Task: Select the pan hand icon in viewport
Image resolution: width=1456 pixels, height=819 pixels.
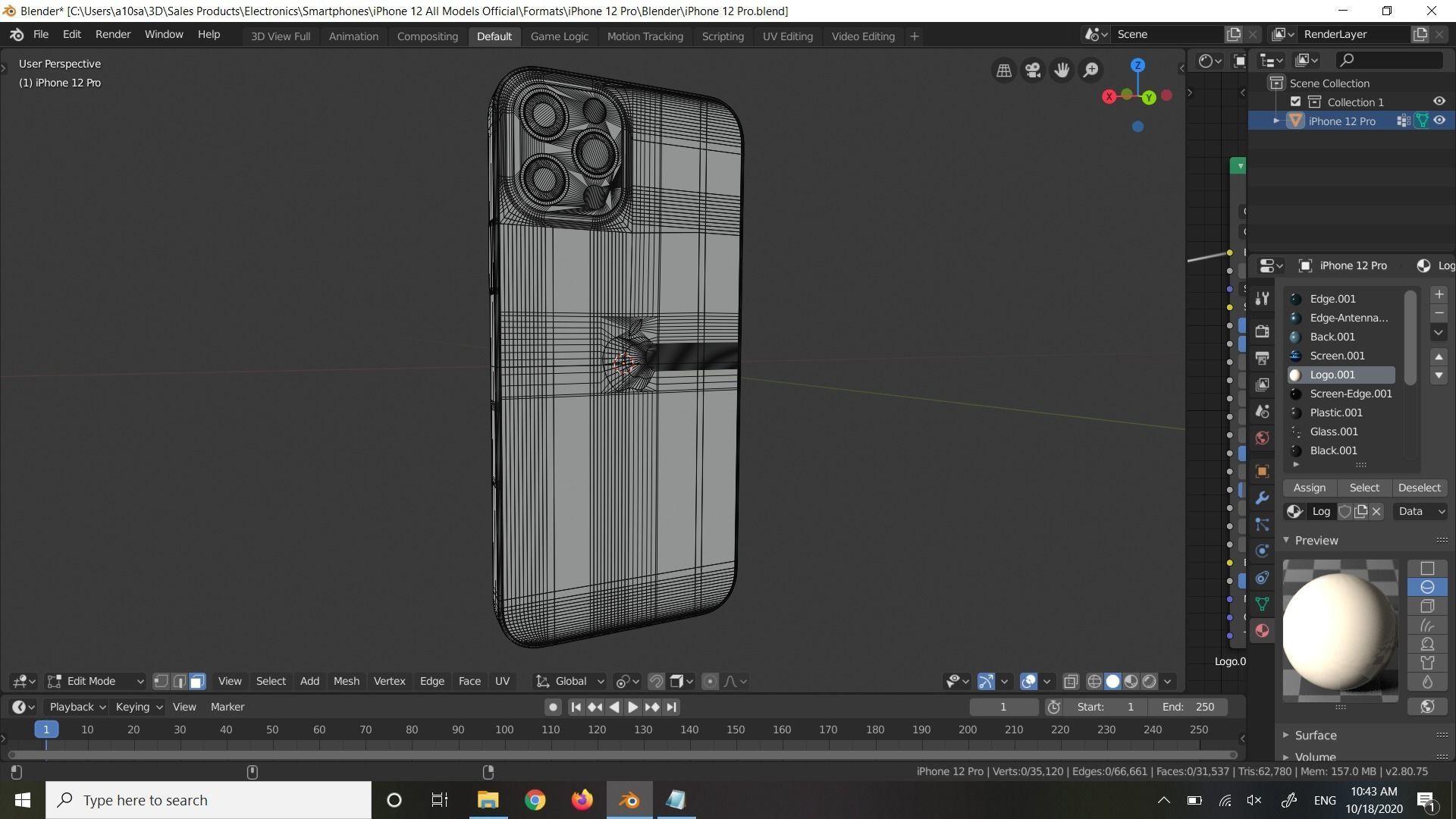Action: point(1061,70)
